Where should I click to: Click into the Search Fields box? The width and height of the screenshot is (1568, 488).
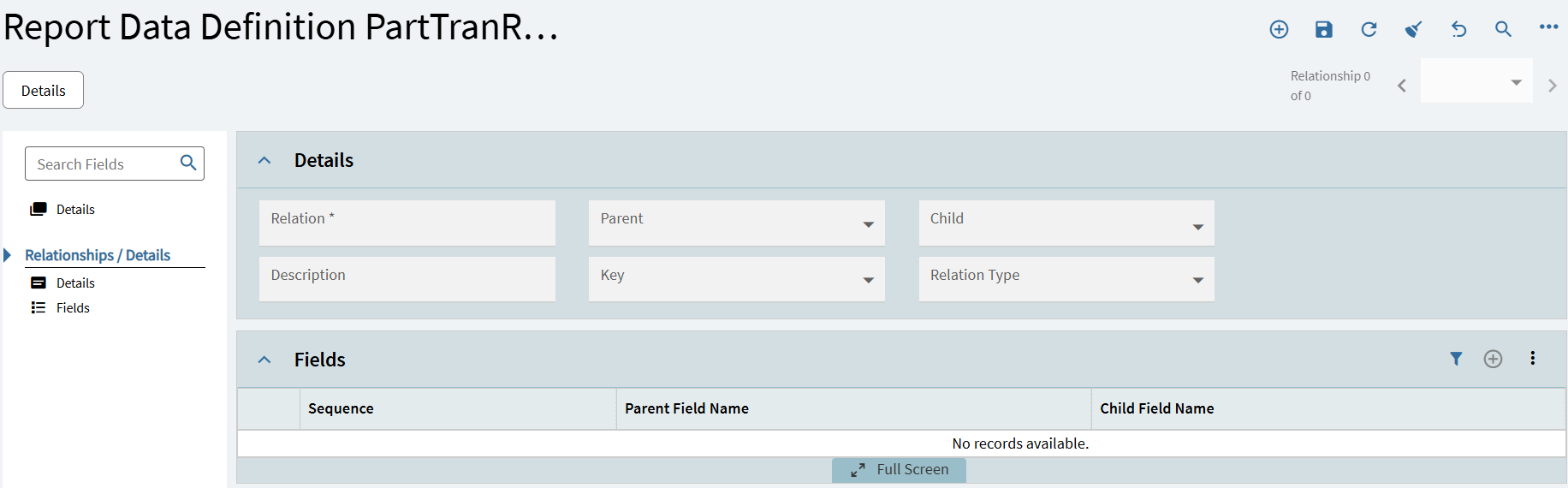(103, 164)
